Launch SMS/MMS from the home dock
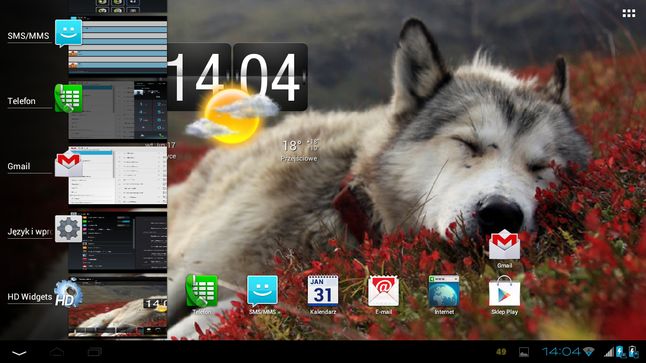The width and height of the screenshot is (646, 363). tap(262, 294)
